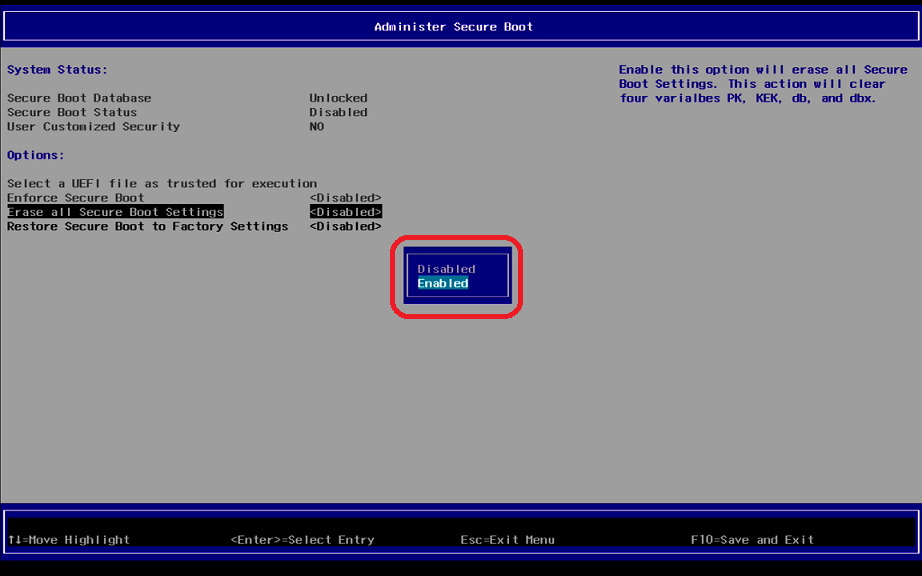Click the Unlocked Secure Boot Database value
The height and width of the screenshot is (576, 922).
[338, 98]
